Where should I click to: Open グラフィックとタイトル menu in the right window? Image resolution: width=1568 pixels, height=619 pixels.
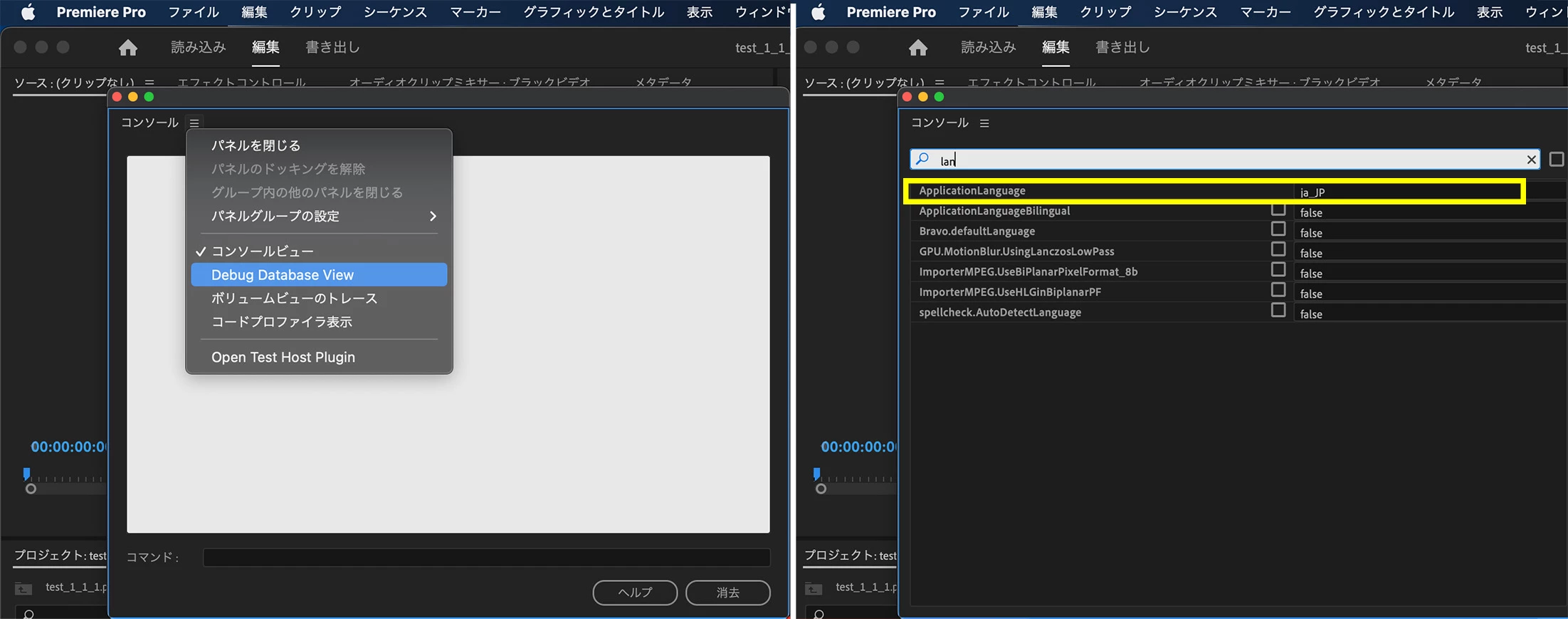point(1384,12)
